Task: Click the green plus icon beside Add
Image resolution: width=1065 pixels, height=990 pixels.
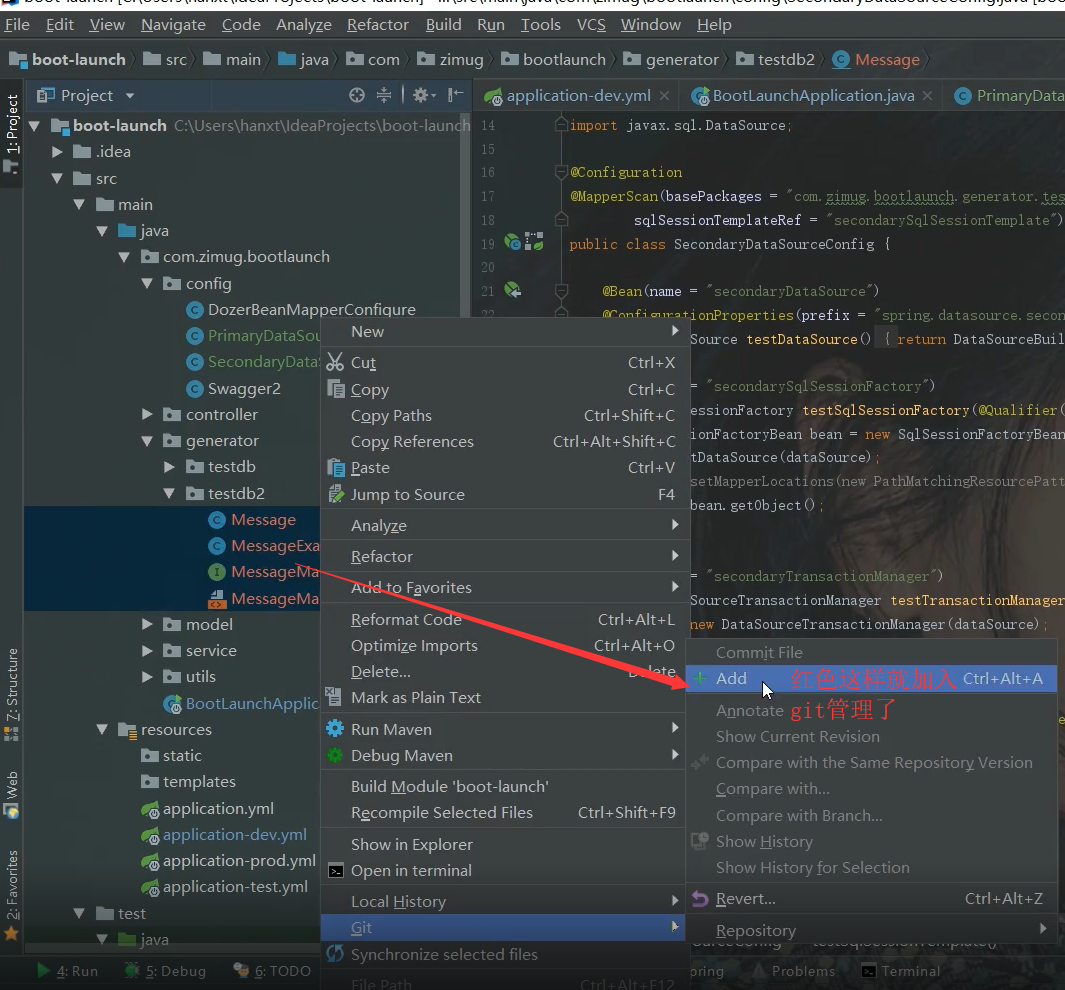Action: pyautogui.click(x=700, y=678)
